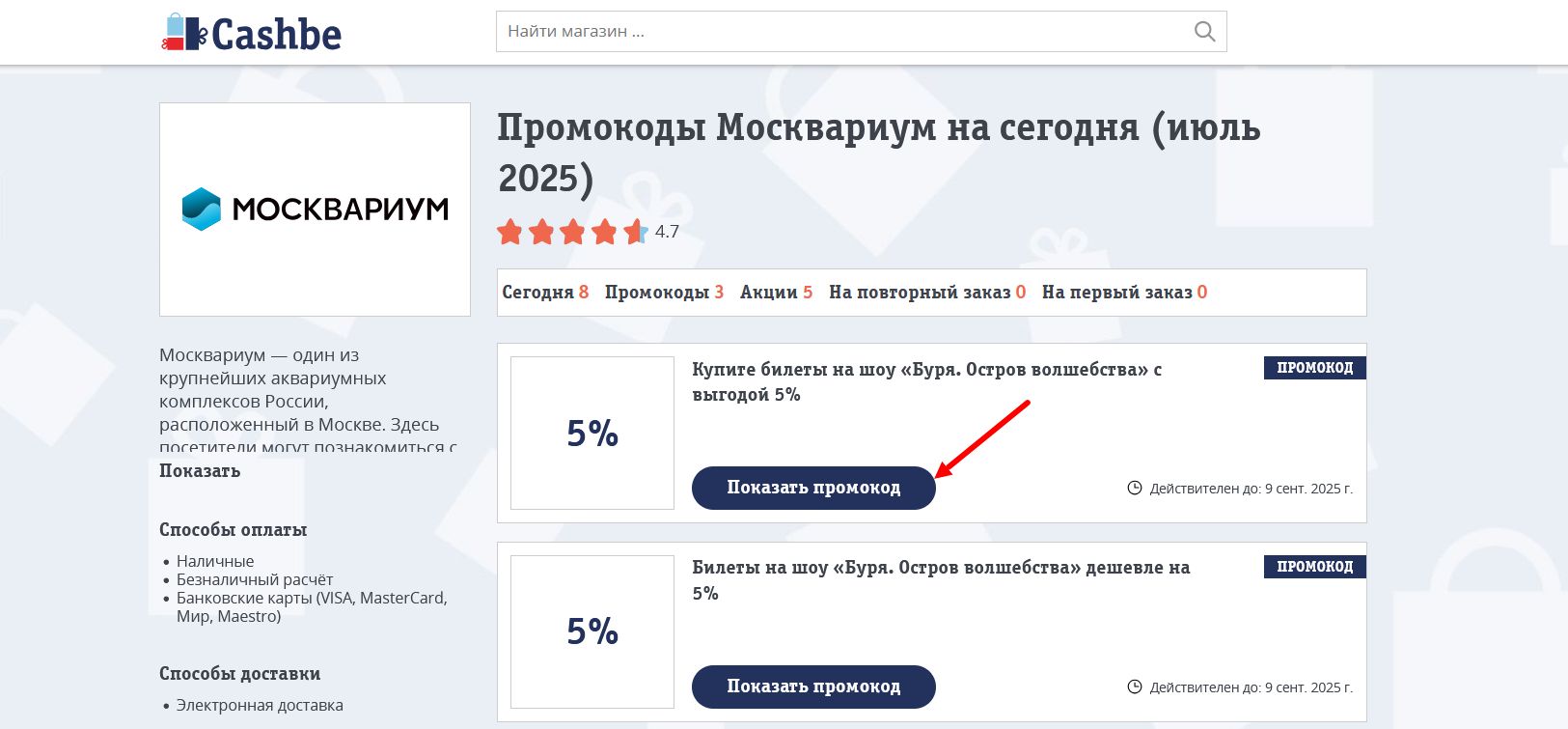This screenshot has width=1568, height=729.
Task: Show promo code for Купите билеты offer
Action: (x=813, y=488)
